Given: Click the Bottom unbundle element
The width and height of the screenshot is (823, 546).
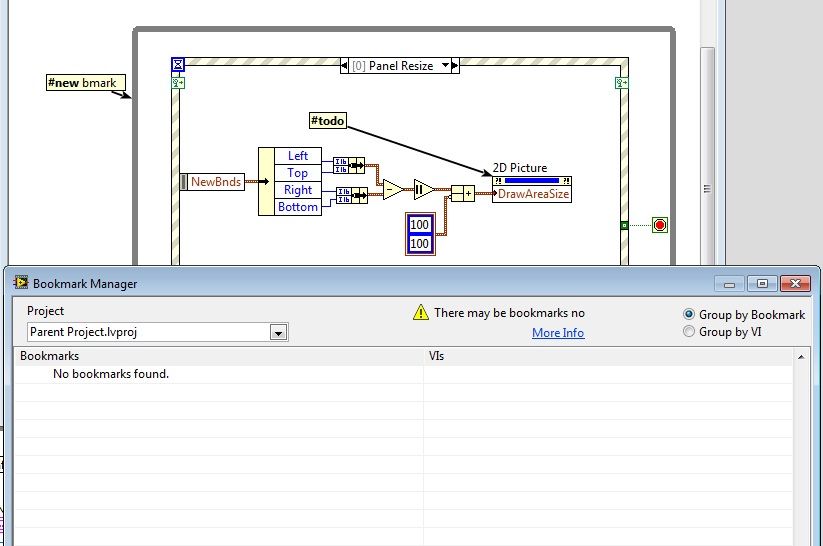Looking at the screenshot, I should coord(298,207).
